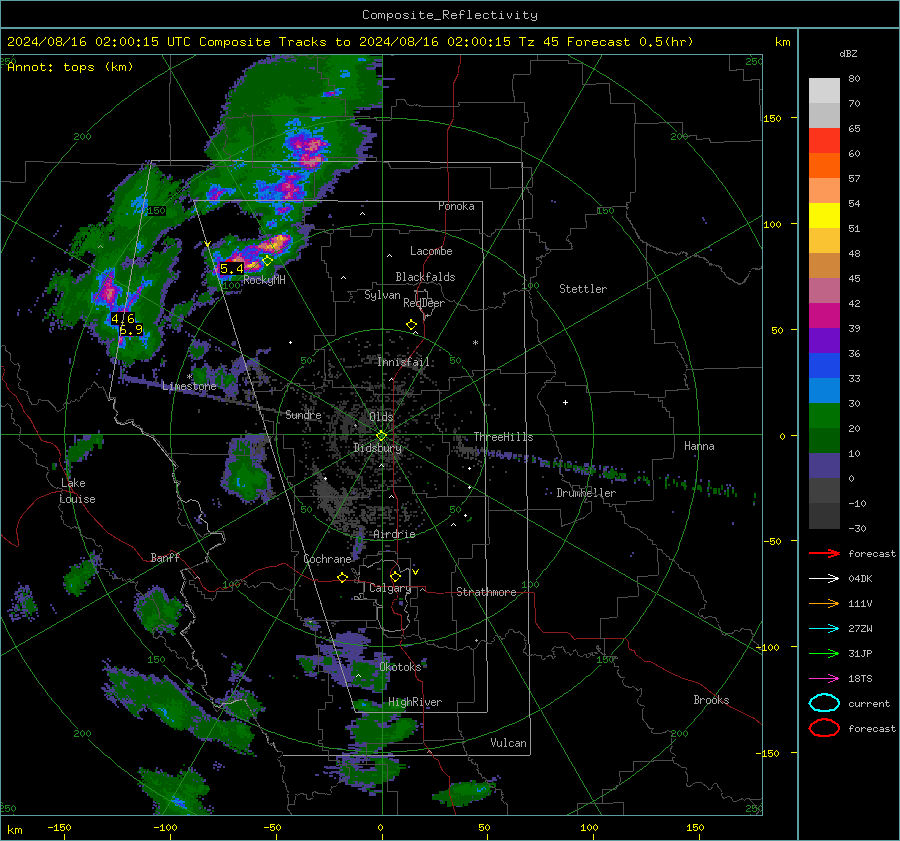
Task: Click the 'RockyMH' map label
Action: point(264,280)
